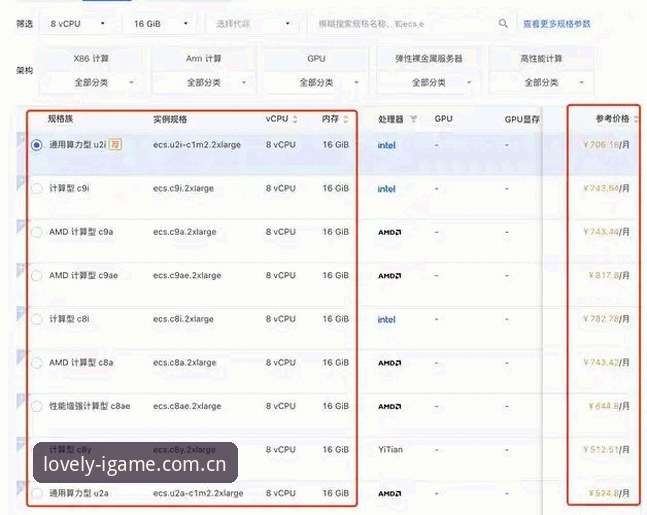This screenshot has width=647, height=515.
Task: Switch to the X86 计算 architecture tab
Action: [x=91, y=59]
